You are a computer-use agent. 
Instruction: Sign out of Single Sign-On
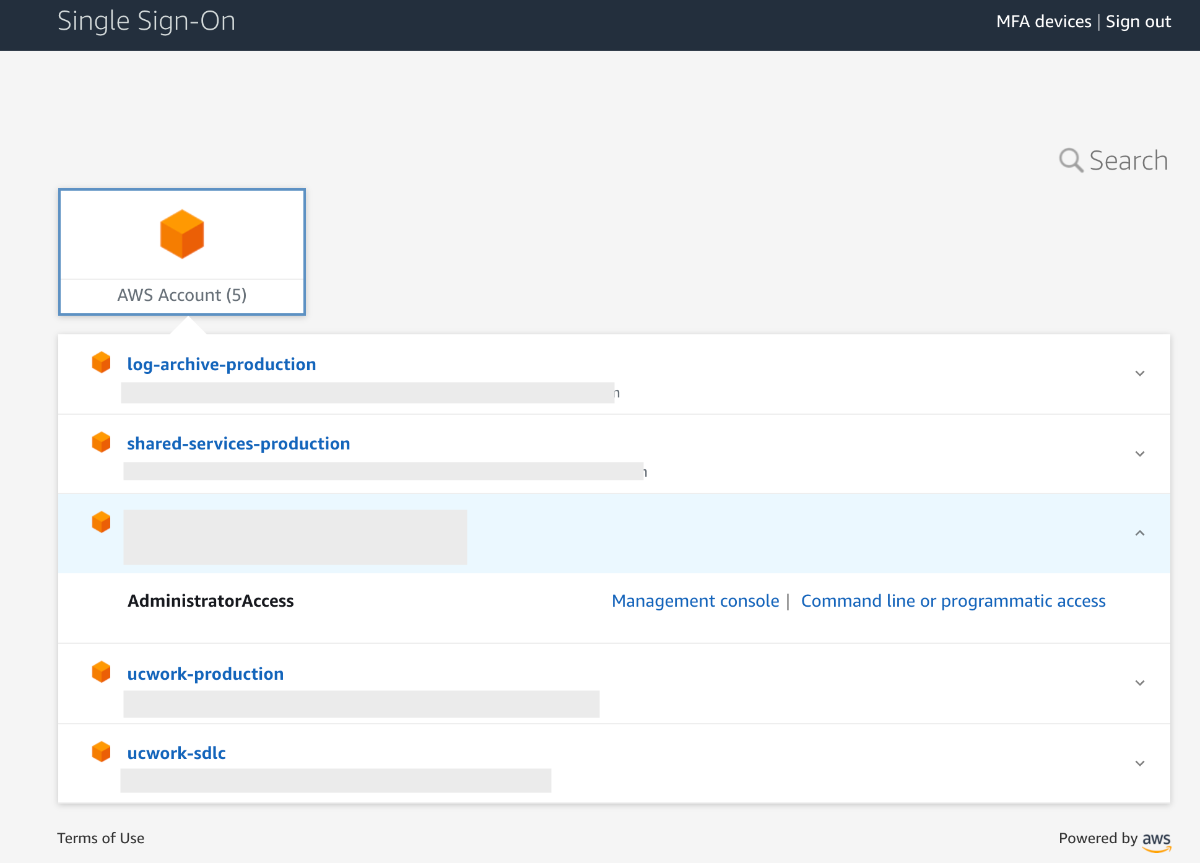pos(1138,22)
